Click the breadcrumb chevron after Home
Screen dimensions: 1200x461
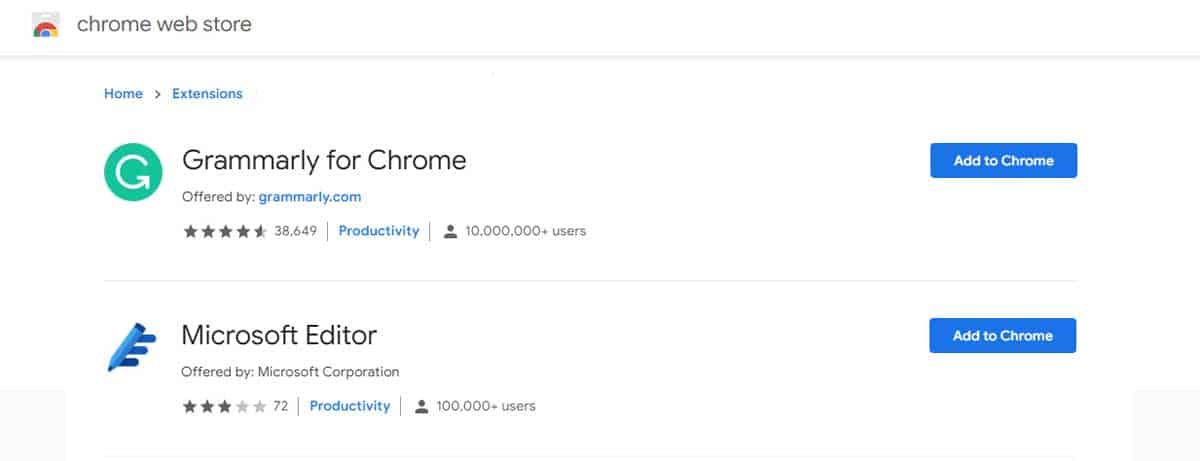157,94
